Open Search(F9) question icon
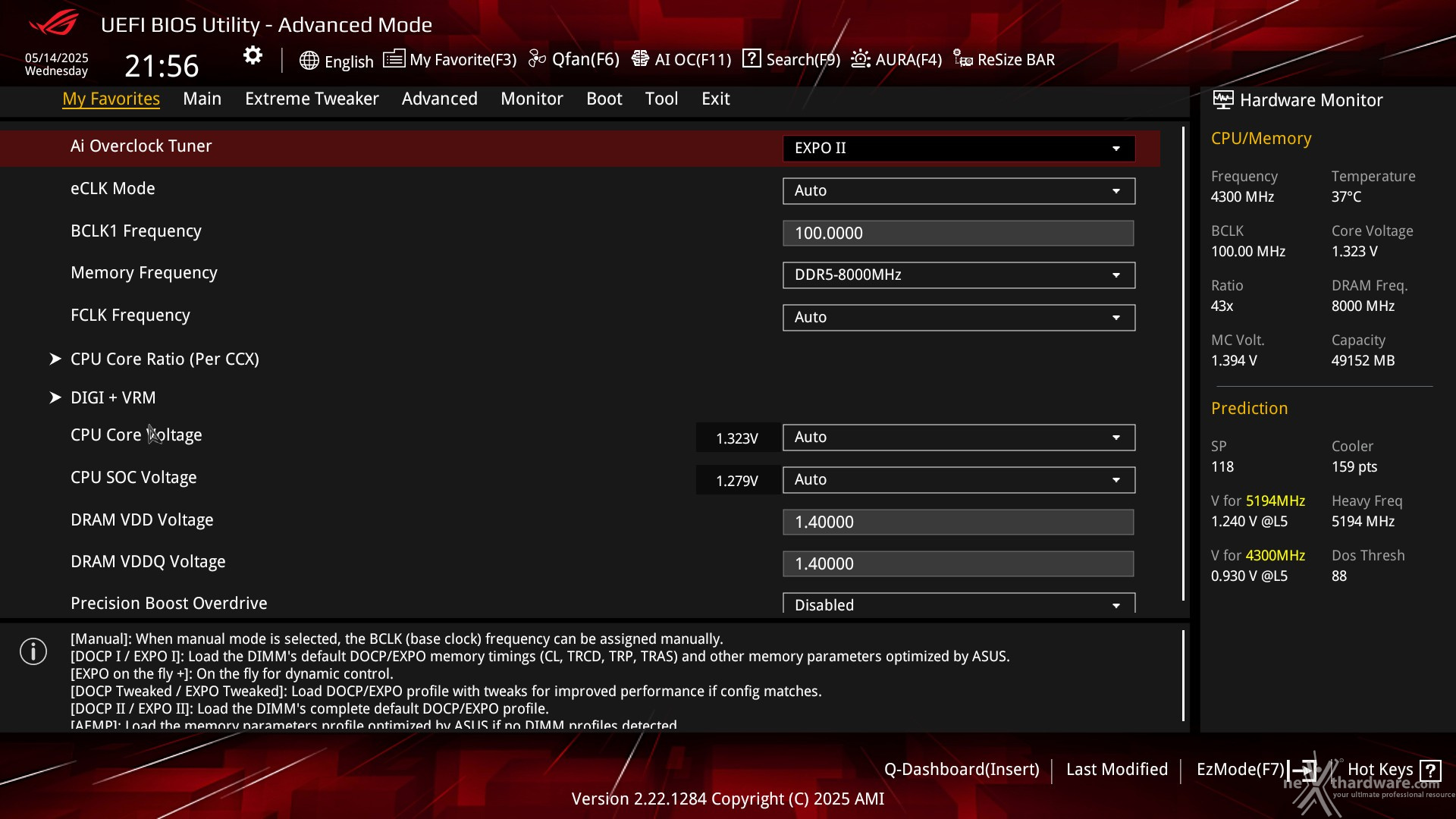Screen dimensions: 1456x819 click(x=752, y=58)
